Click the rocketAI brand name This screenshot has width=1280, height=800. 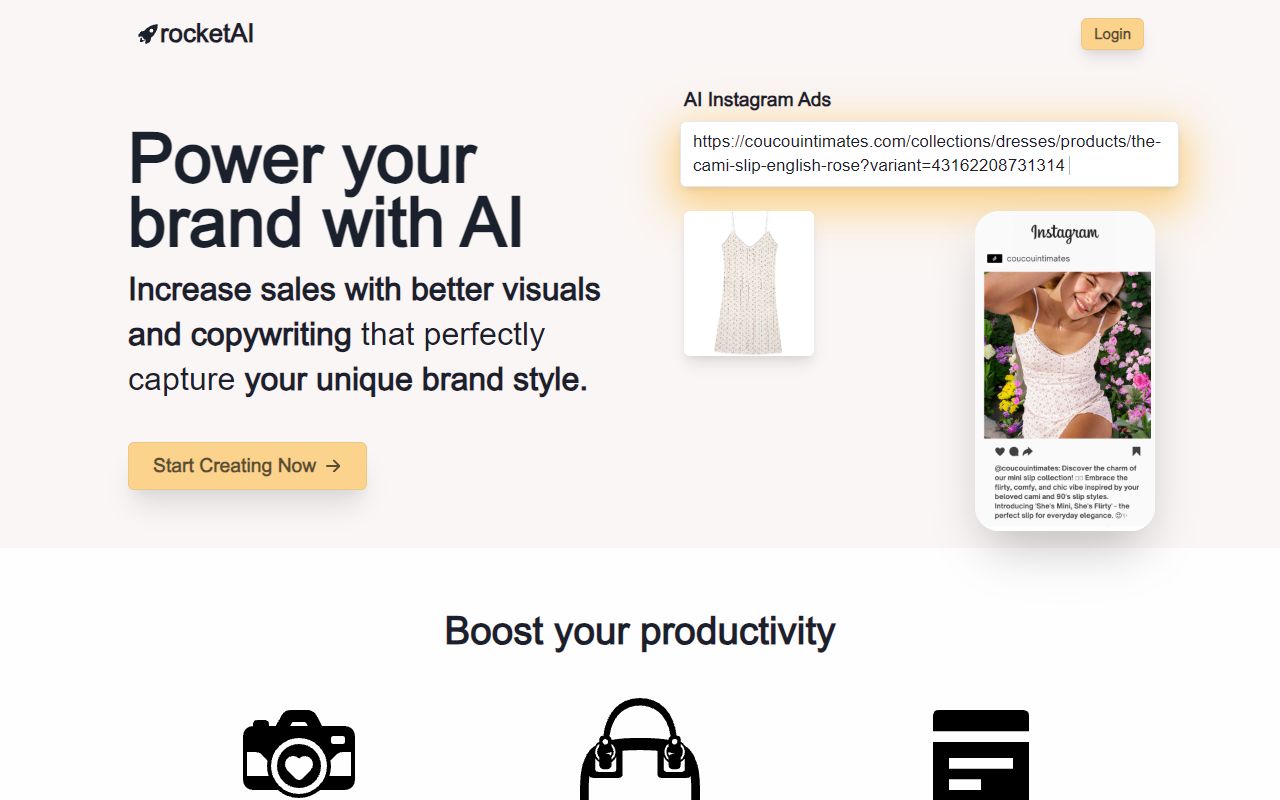[x=207, y=34]
